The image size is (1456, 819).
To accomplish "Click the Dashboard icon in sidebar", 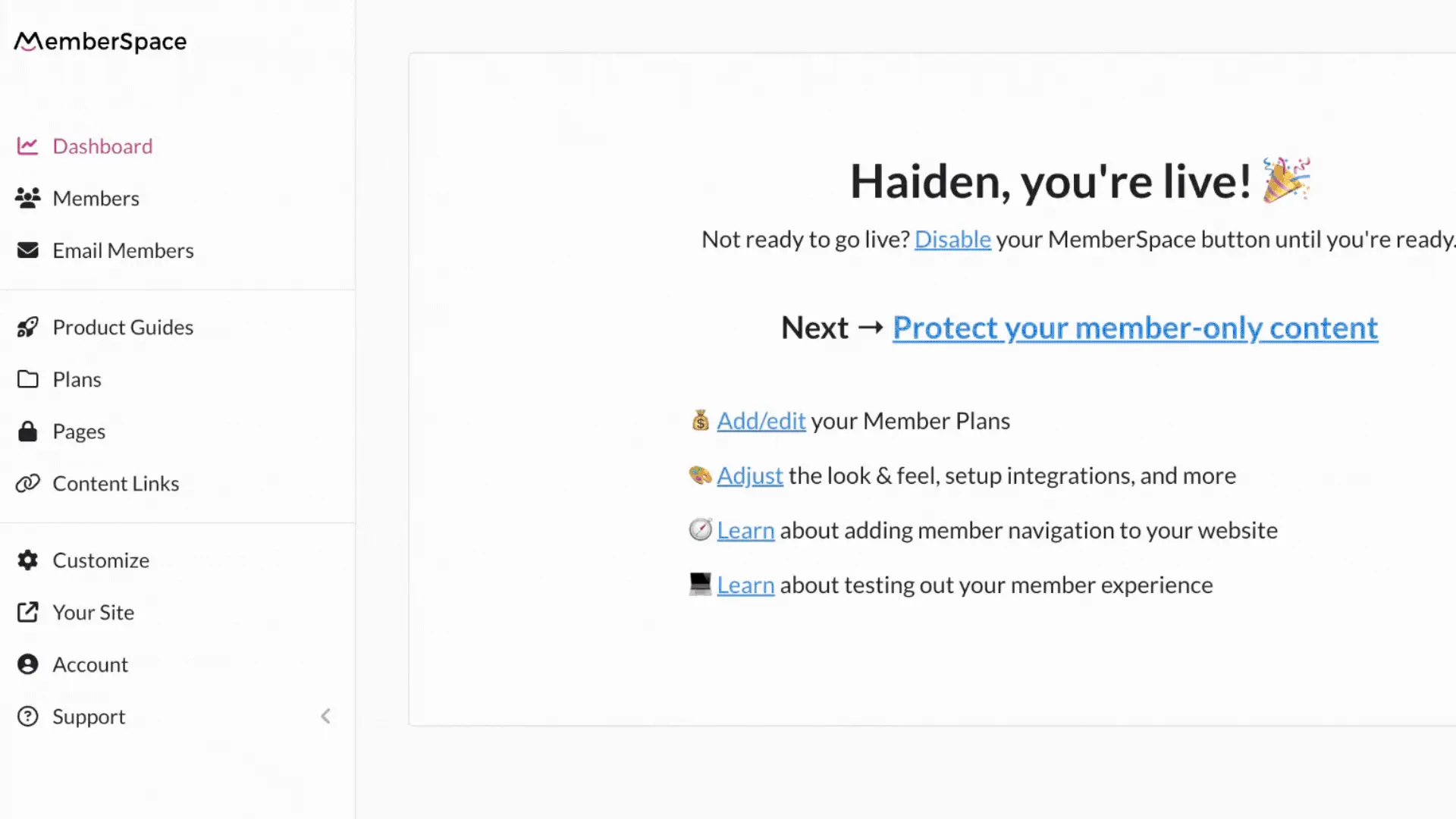I will [x=26, y=145].
